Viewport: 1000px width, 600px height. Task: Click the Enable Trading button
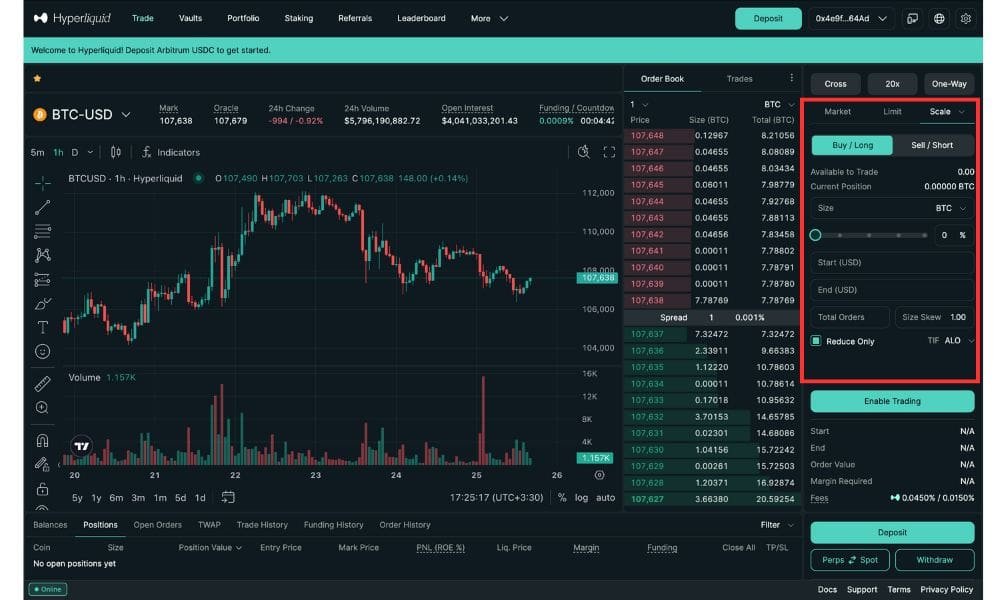click(892, 401)
